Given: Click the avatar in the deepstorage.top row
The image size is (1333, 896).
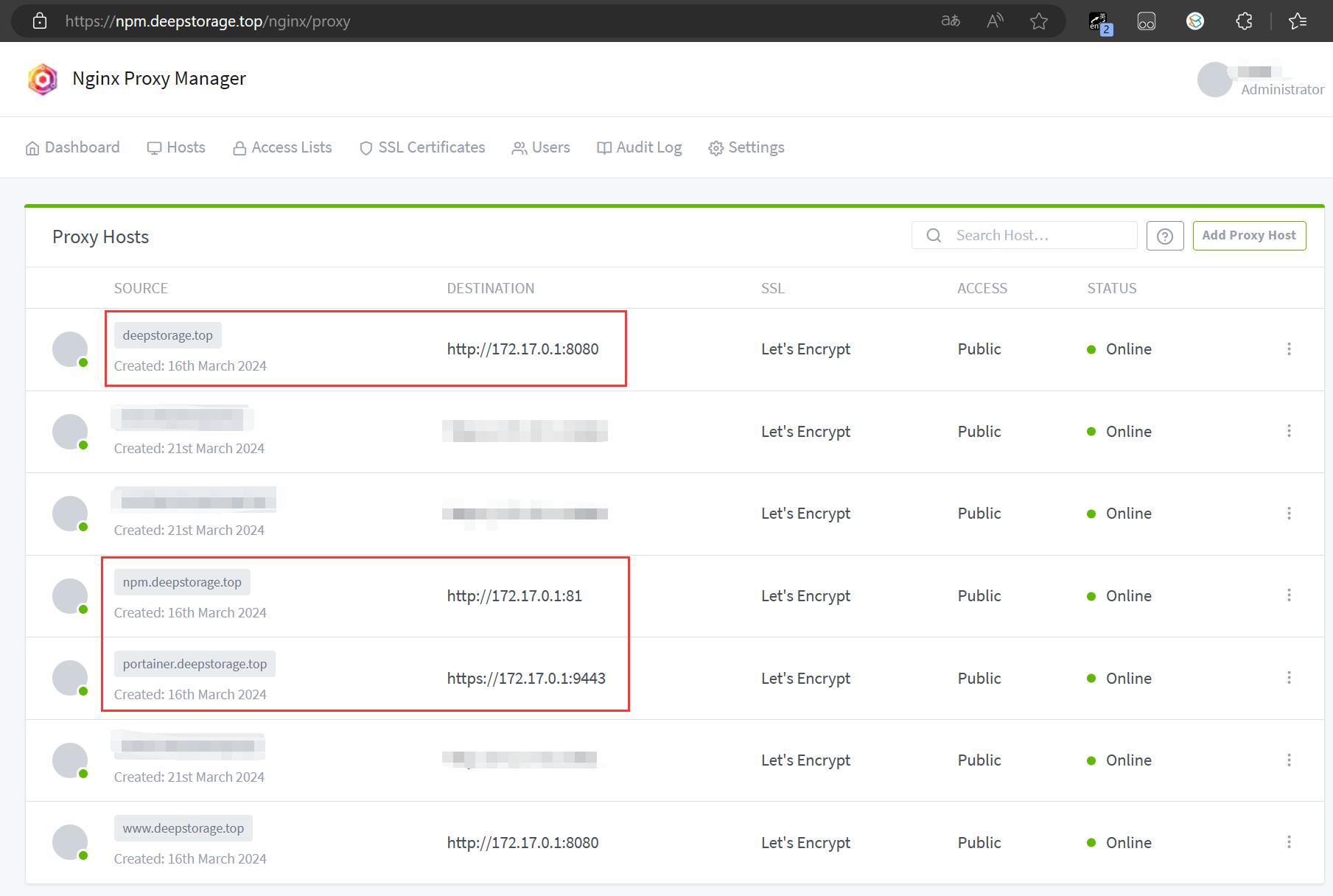Looking at the screenshot, I should 70,349.
